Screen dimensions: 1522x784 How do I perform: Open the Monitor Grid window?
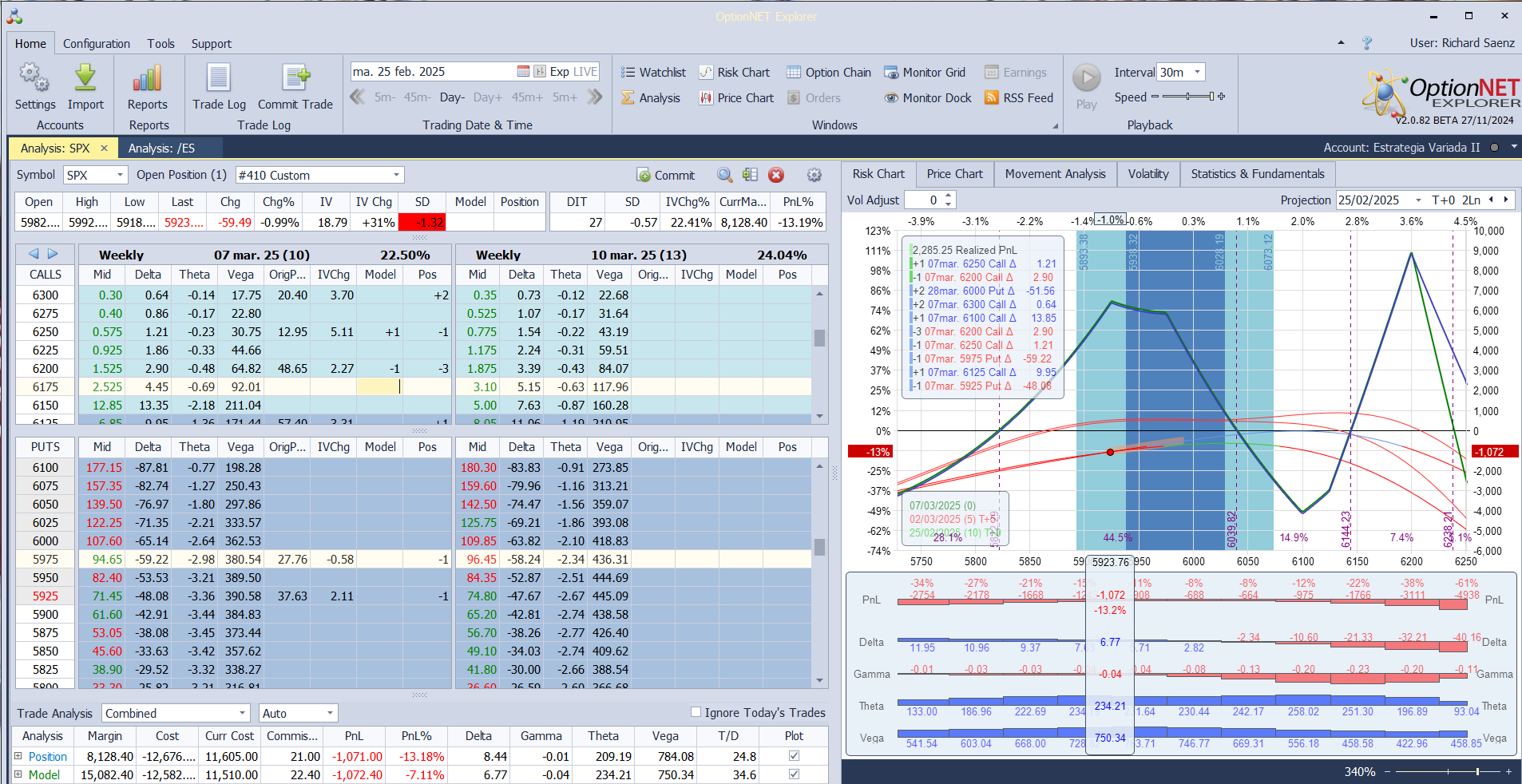click(925, 73)
